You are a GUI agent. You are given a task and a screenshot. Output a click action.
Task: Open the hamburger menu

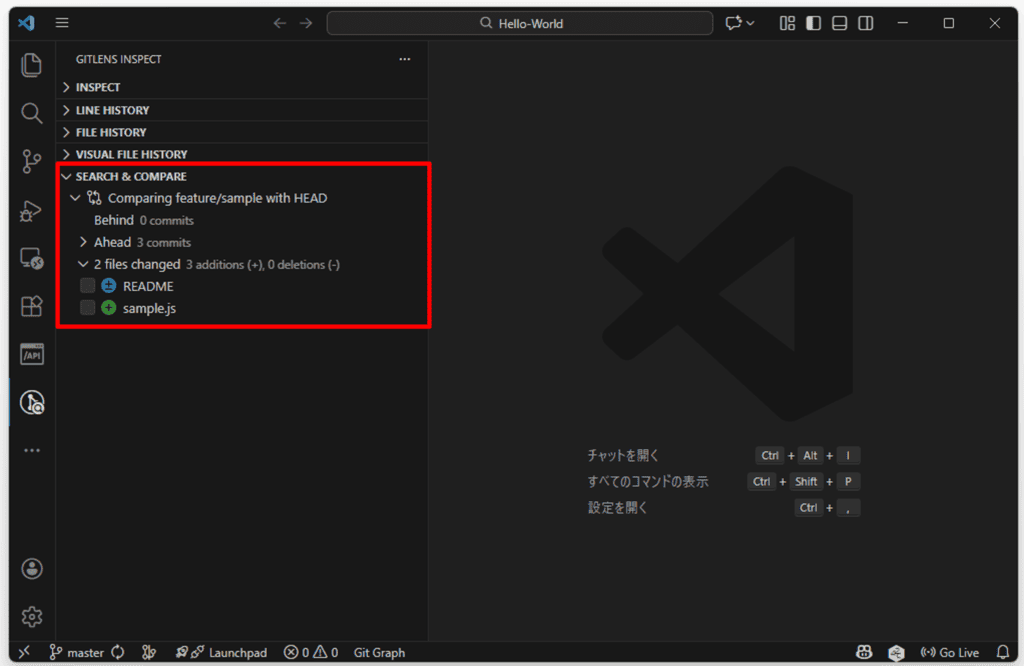click(x=62, y=22)
